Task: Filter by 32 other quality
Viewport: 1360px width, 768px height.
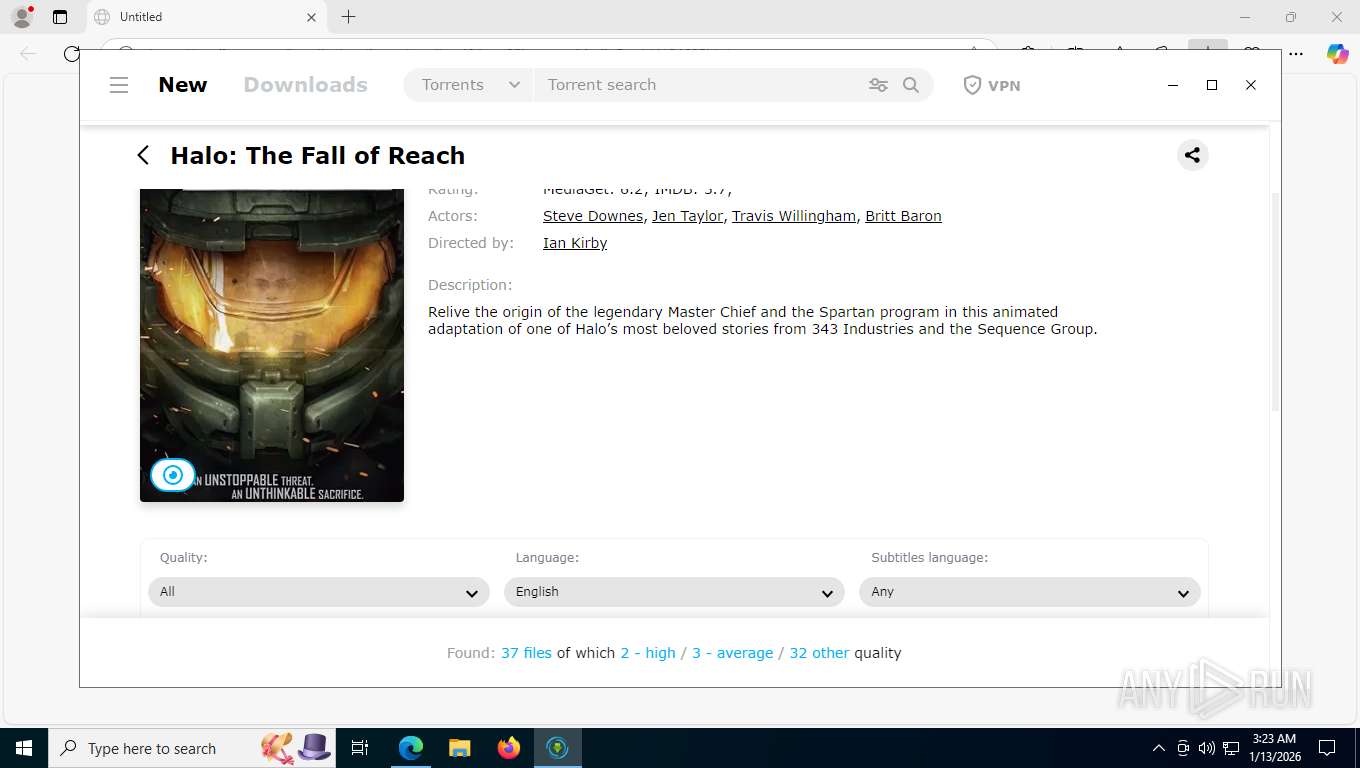Action: point(819,653)
